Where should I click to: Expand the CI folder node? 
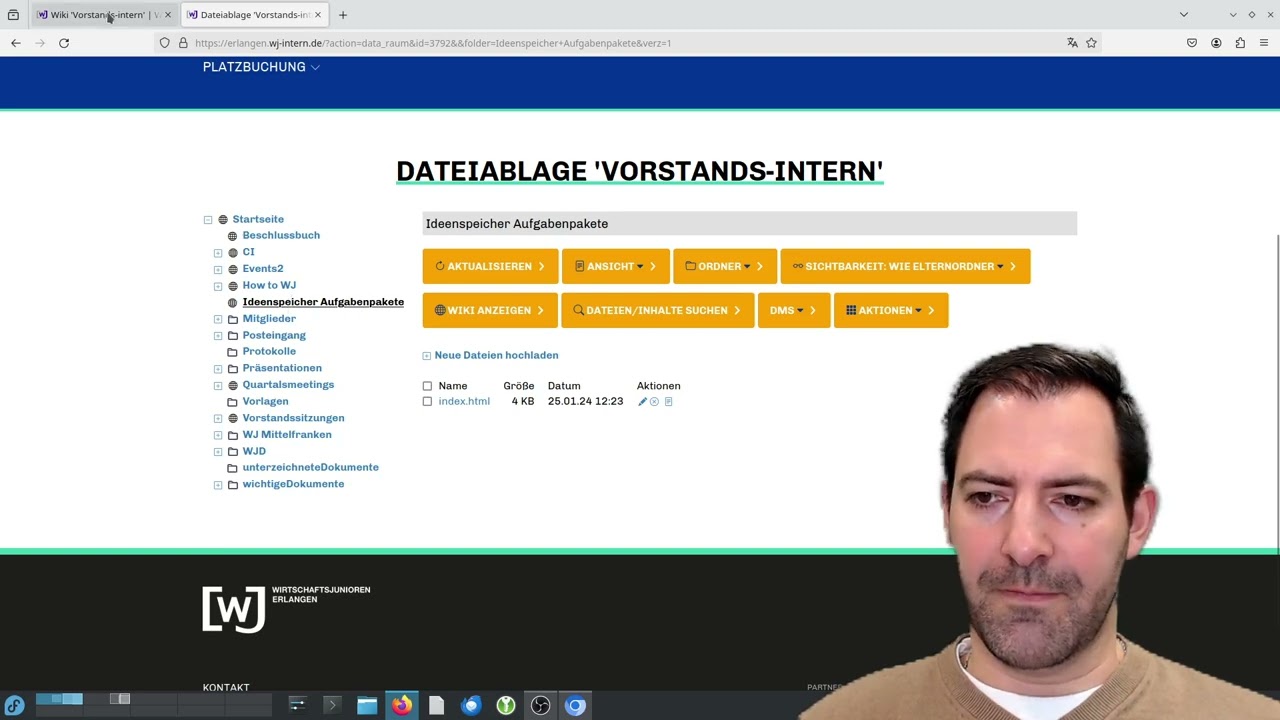(218, 253)
